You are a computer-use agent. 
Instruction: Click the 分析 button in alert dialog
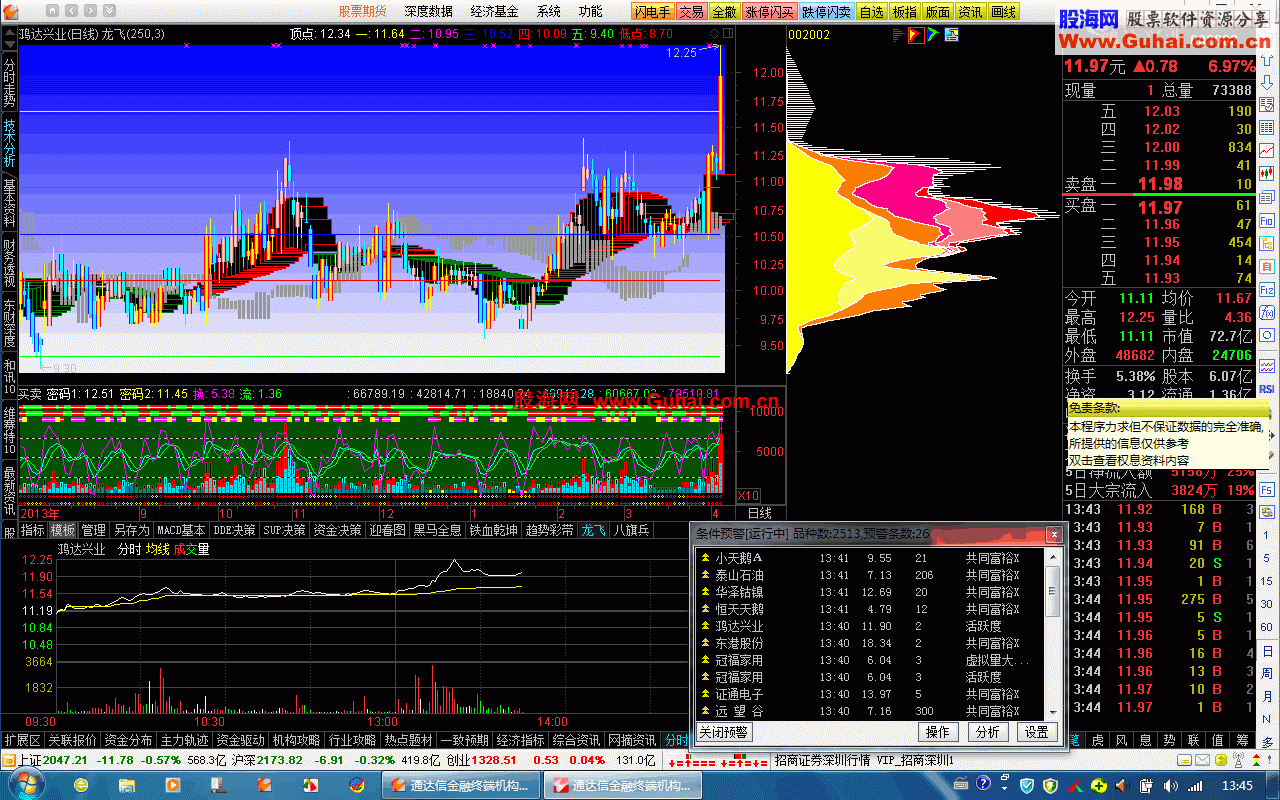(988, 732)
